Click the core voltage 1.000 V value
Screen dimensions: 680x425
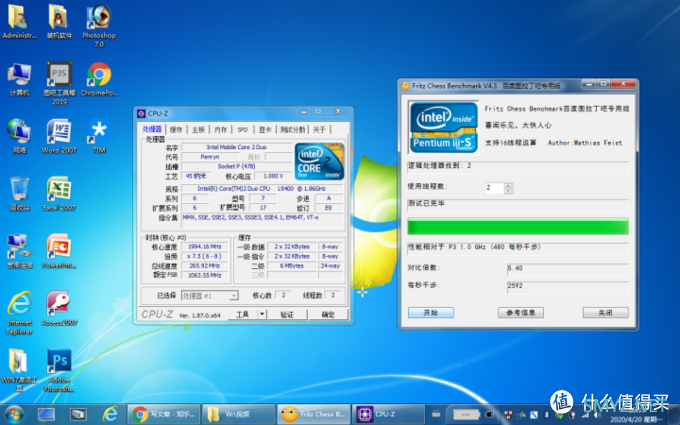click(273, 176)
